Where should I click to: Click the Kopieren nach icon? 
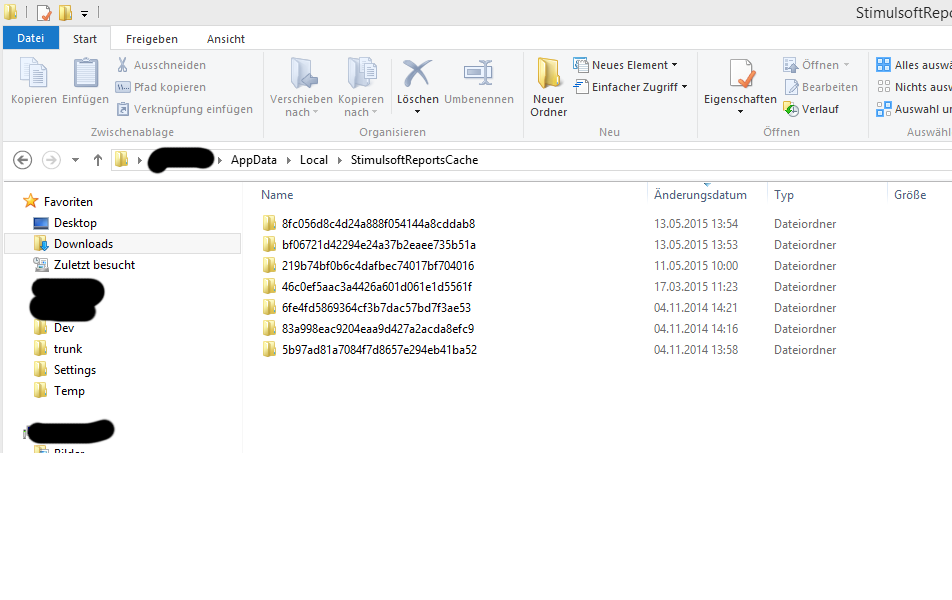pyautogui.click(x=361, y=73)
